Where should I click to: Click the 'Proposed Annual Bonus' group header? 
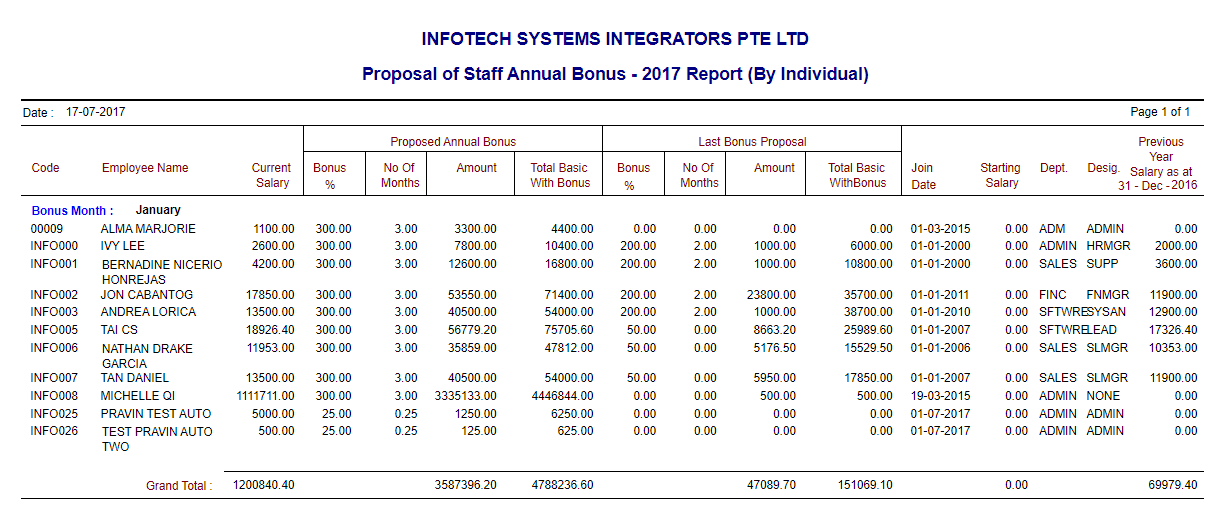coord(453,142)
